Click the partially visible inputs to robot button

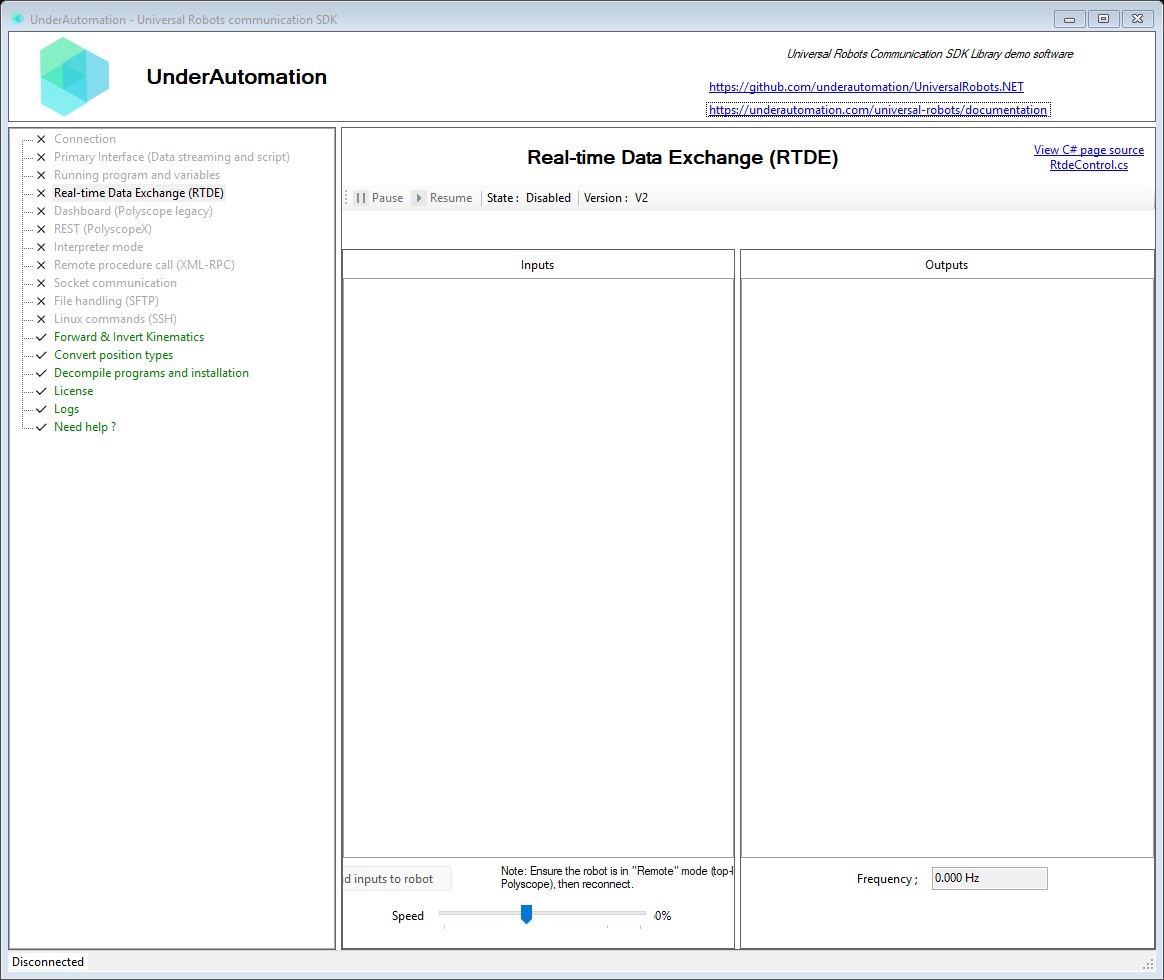coord(396,879)
